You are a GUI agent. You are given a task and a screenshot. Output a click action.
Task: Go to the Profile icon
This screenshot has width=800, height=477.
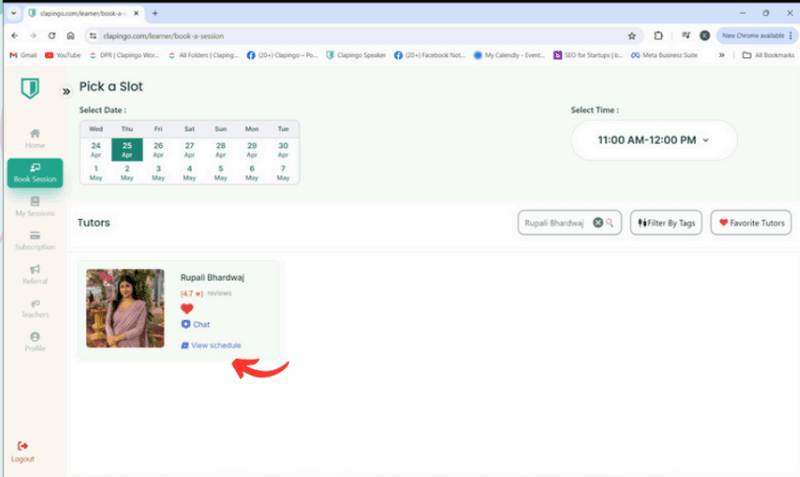pos(35,337)
